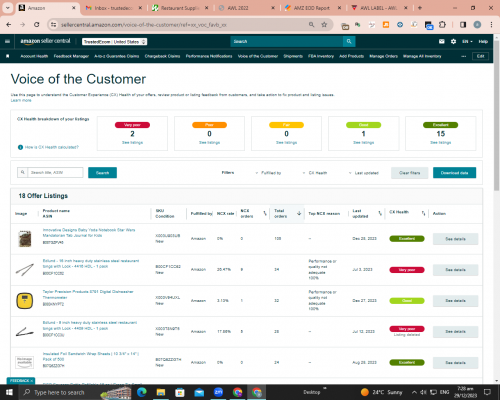Open the Chrome three-dot menu

pos(491,25)
